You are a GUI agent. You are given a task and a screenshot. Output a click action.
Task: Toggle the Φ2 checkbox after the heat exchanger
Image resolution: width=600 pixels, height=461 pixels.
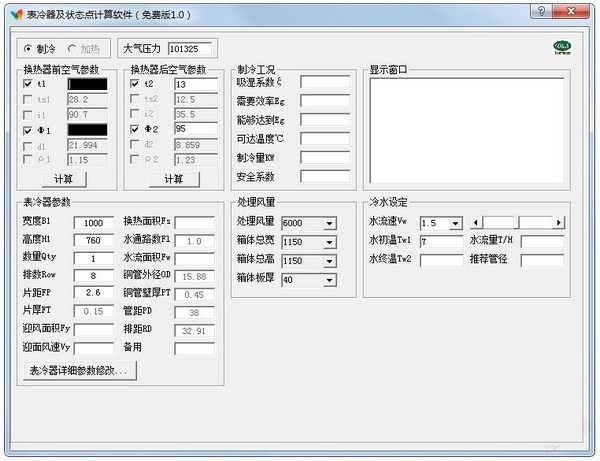(x=136, y=130)
